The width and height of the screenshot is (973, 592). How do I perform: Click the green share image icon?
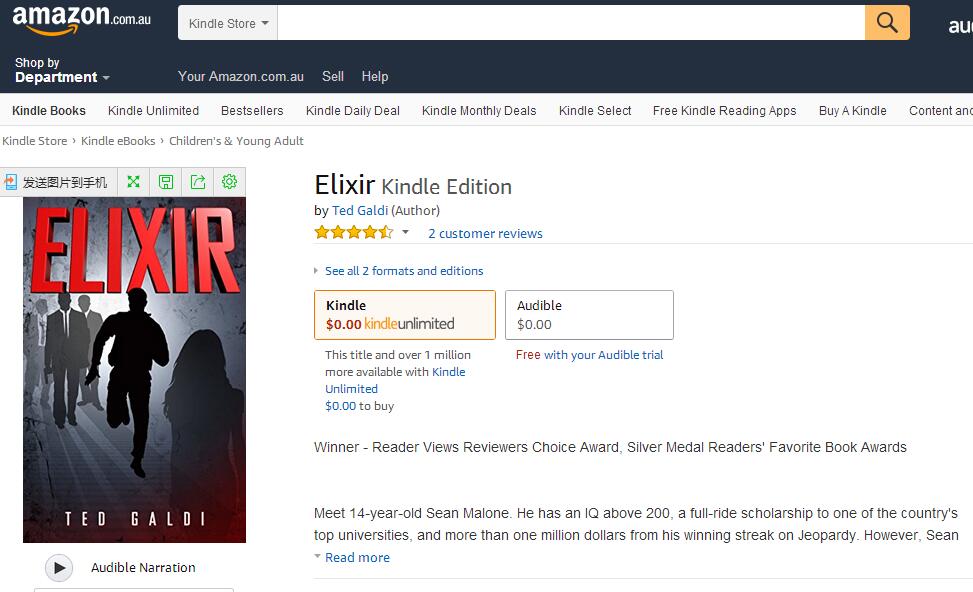click(x=198, y=182)
